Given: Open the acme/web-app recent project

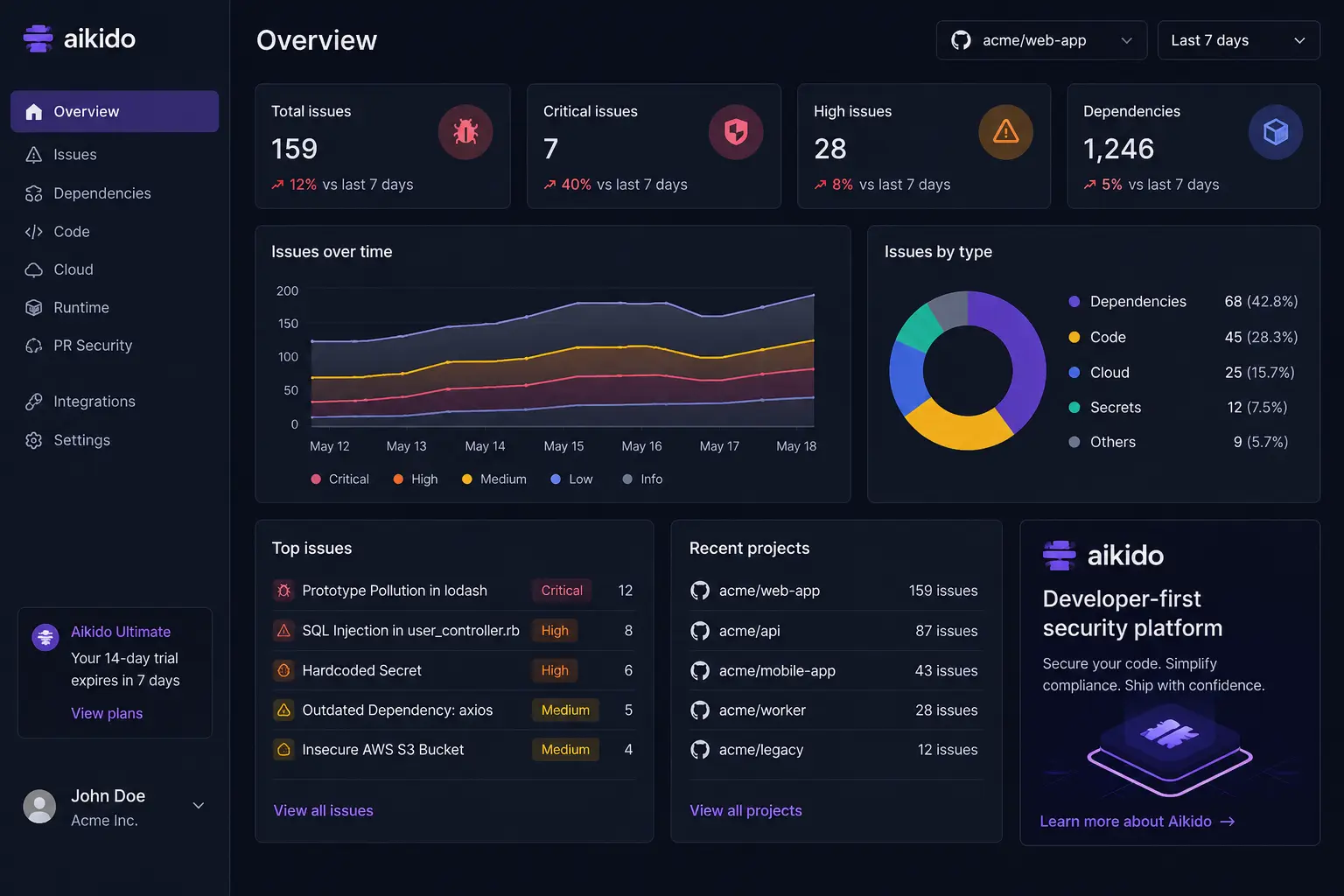Looking at the screenshot, I should [x=836, y=591].
